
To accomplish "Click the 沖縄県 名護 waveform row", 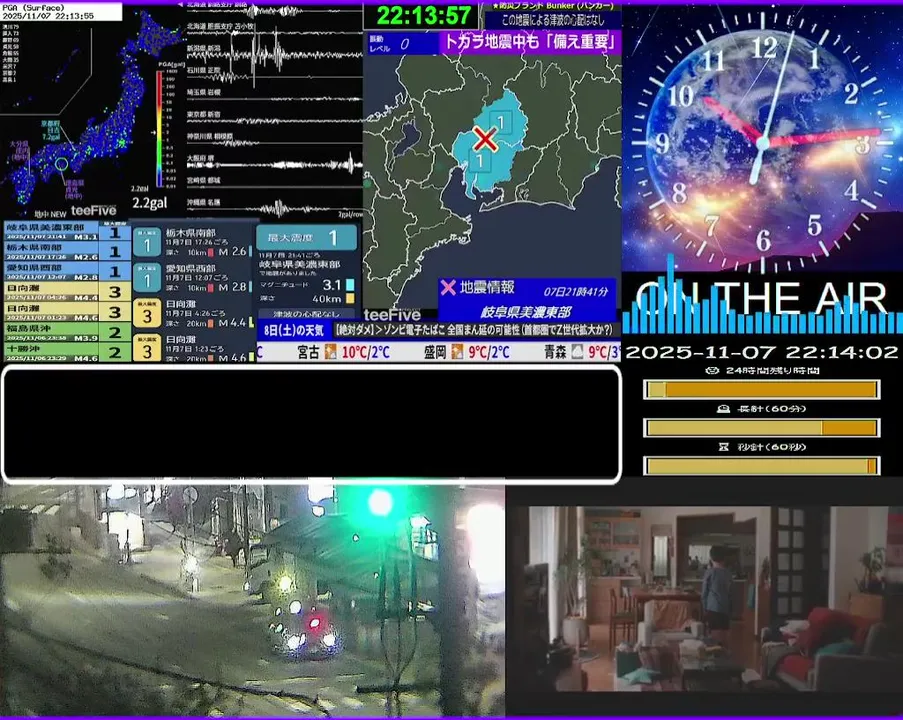I will tap(274, 206).
